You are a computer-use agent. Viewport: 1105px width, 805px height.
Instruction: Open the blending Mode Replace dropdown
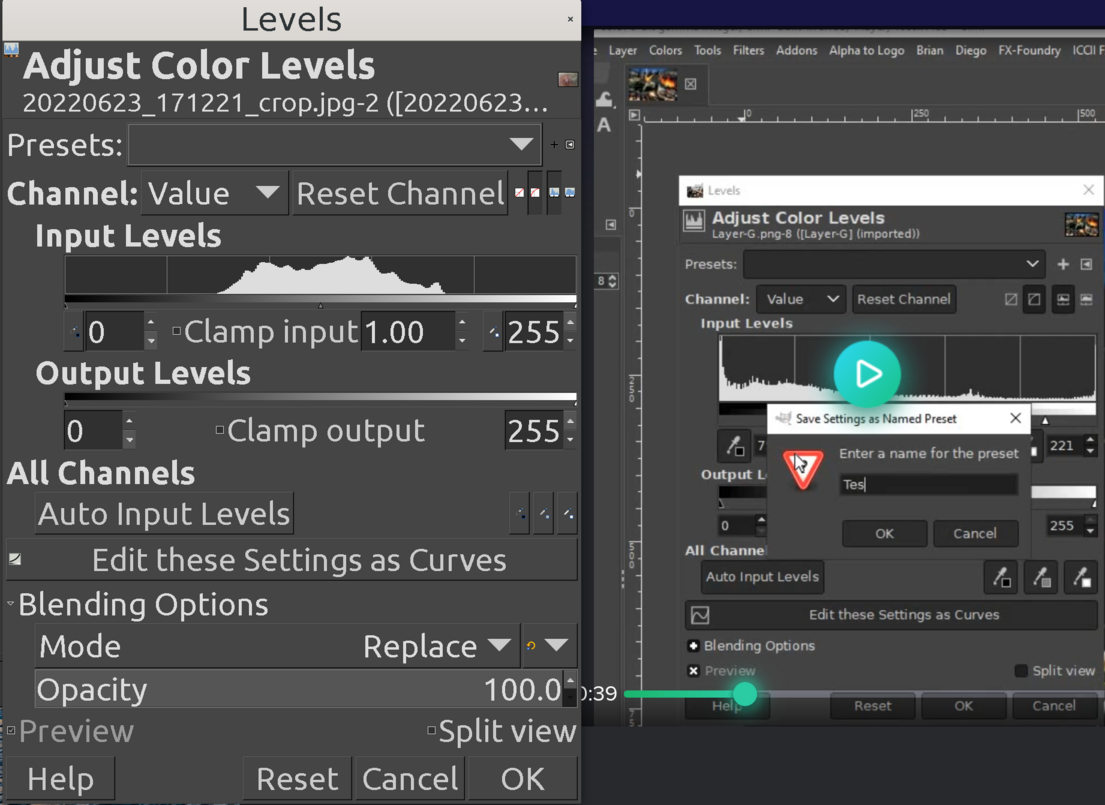coord(437,646)
